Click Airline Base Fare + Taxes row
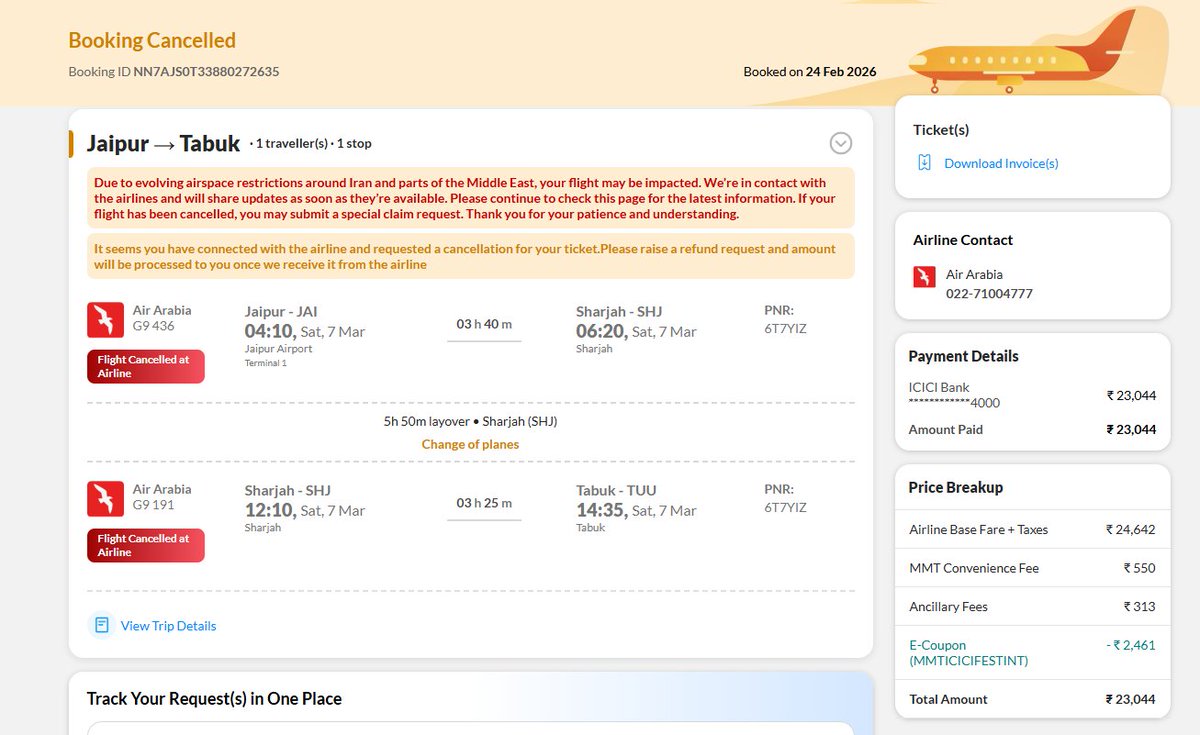The width and height of the screenshot is (1200, 735). [x=1032, y=530]
